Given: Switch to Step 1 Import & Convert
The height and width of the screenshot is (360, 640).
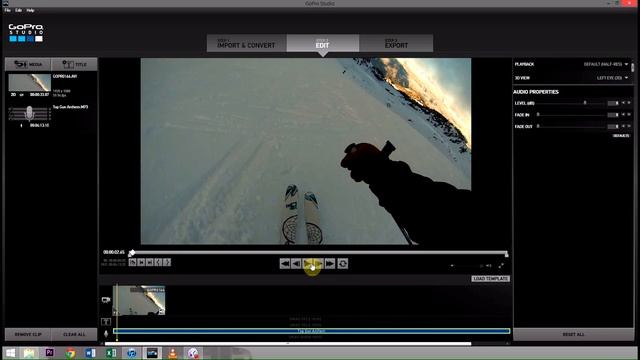Looking at the screenshot, I should [246, 43].
